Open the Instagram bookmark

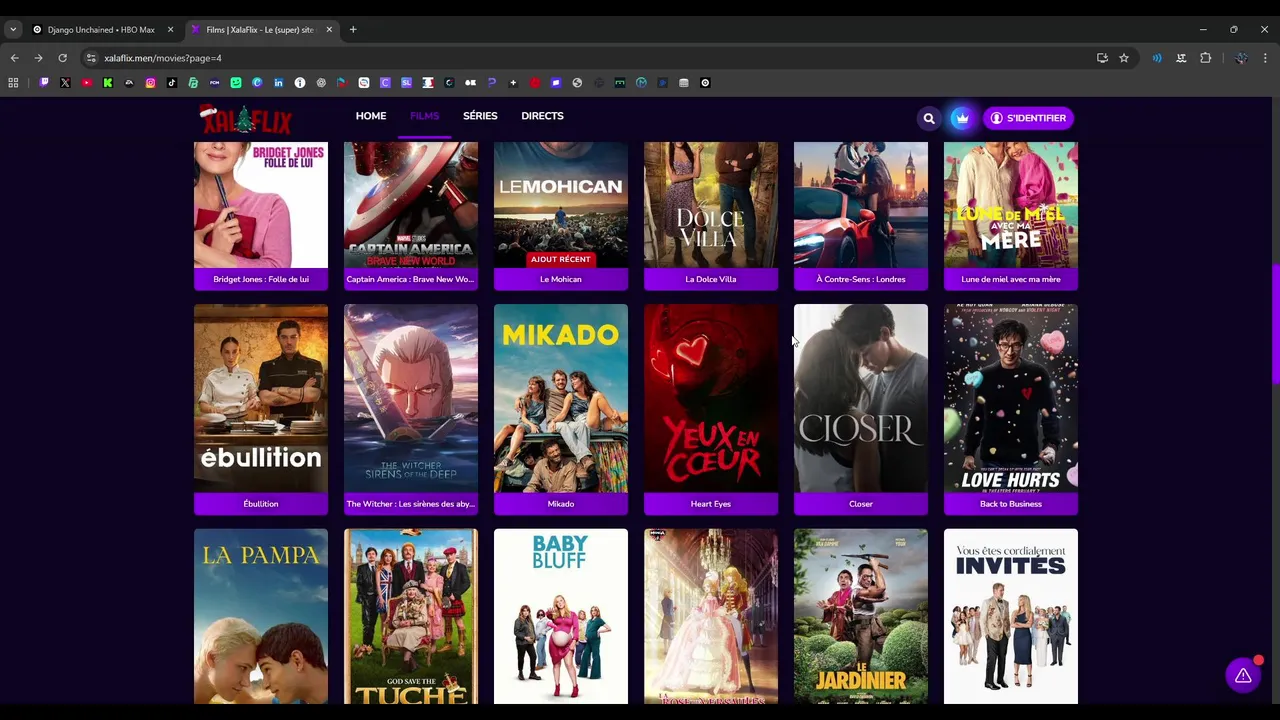151,83
